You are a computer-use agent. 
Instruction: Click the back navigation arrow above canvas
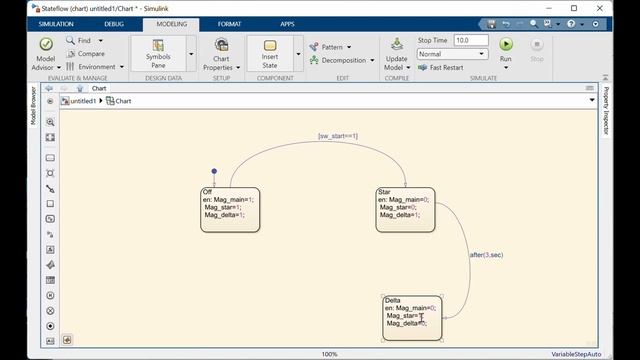[49, 88]
